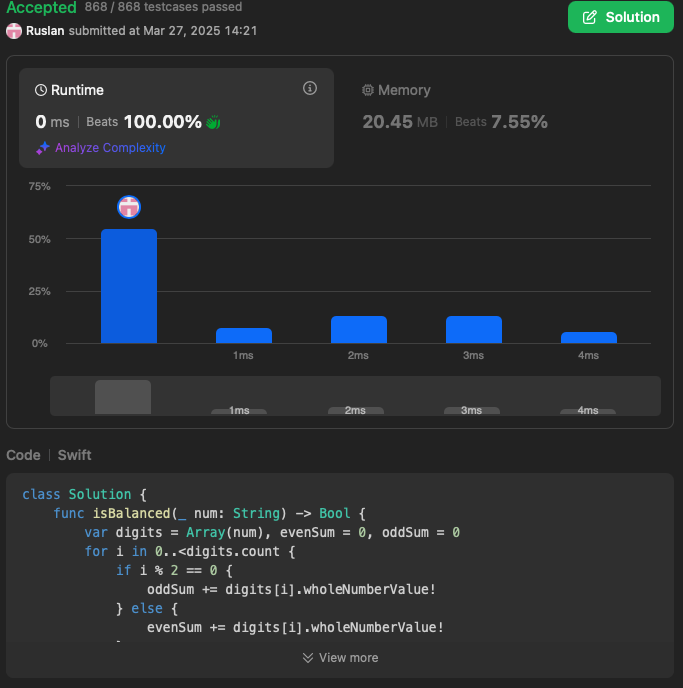Click the sparkle icon before Analyze Complexity
The image size is (683, 688).
pos(42,148)
